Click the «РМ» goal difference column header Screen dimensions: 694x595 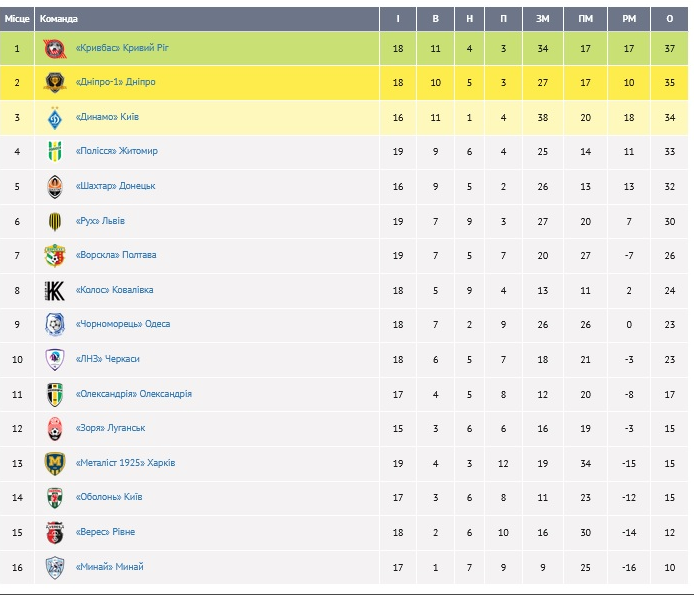click(x=628, y=19)
